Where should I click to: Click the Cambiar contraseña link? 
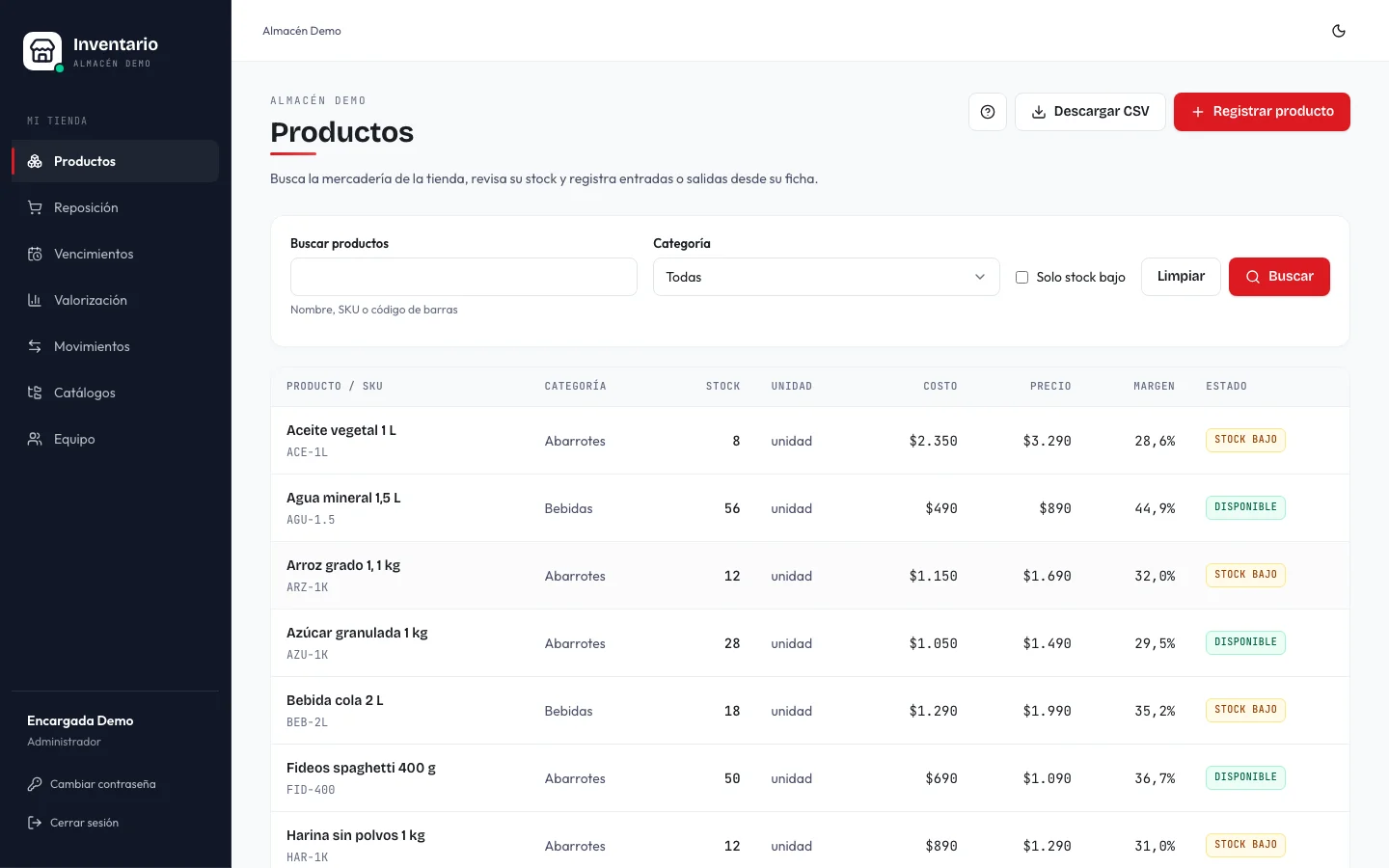(x=102, y=784)
